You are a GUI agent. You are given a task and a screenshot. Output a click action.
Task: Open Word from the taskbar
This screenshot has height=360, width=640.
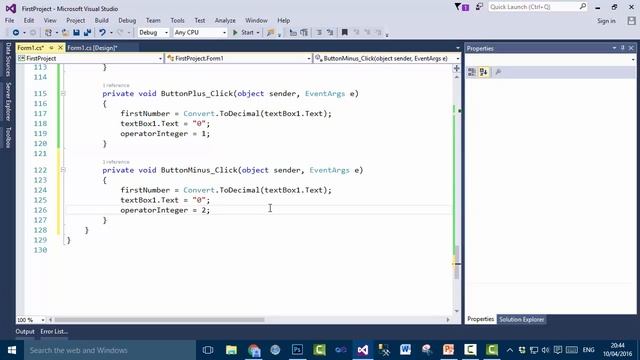(405, 350)
